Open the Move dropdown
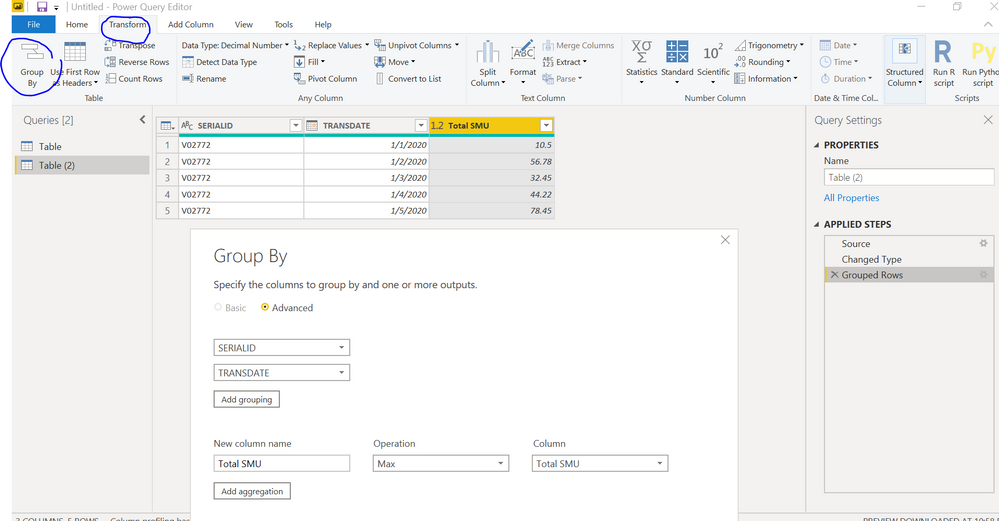 coord(395,62)
